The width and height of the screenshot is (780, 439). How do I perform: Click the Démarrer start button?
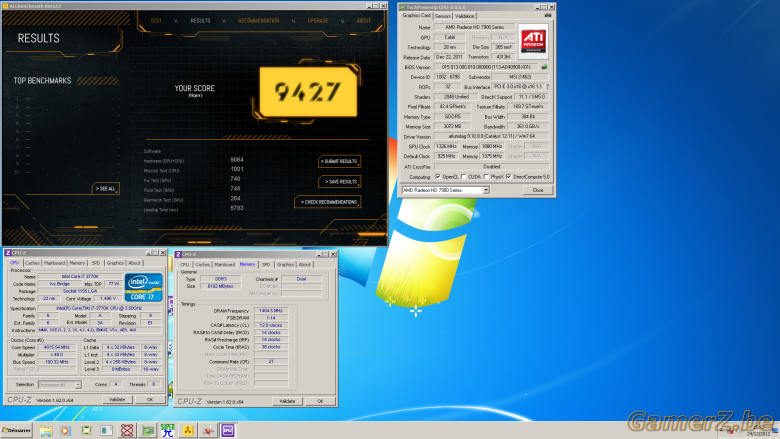point(16,431)
